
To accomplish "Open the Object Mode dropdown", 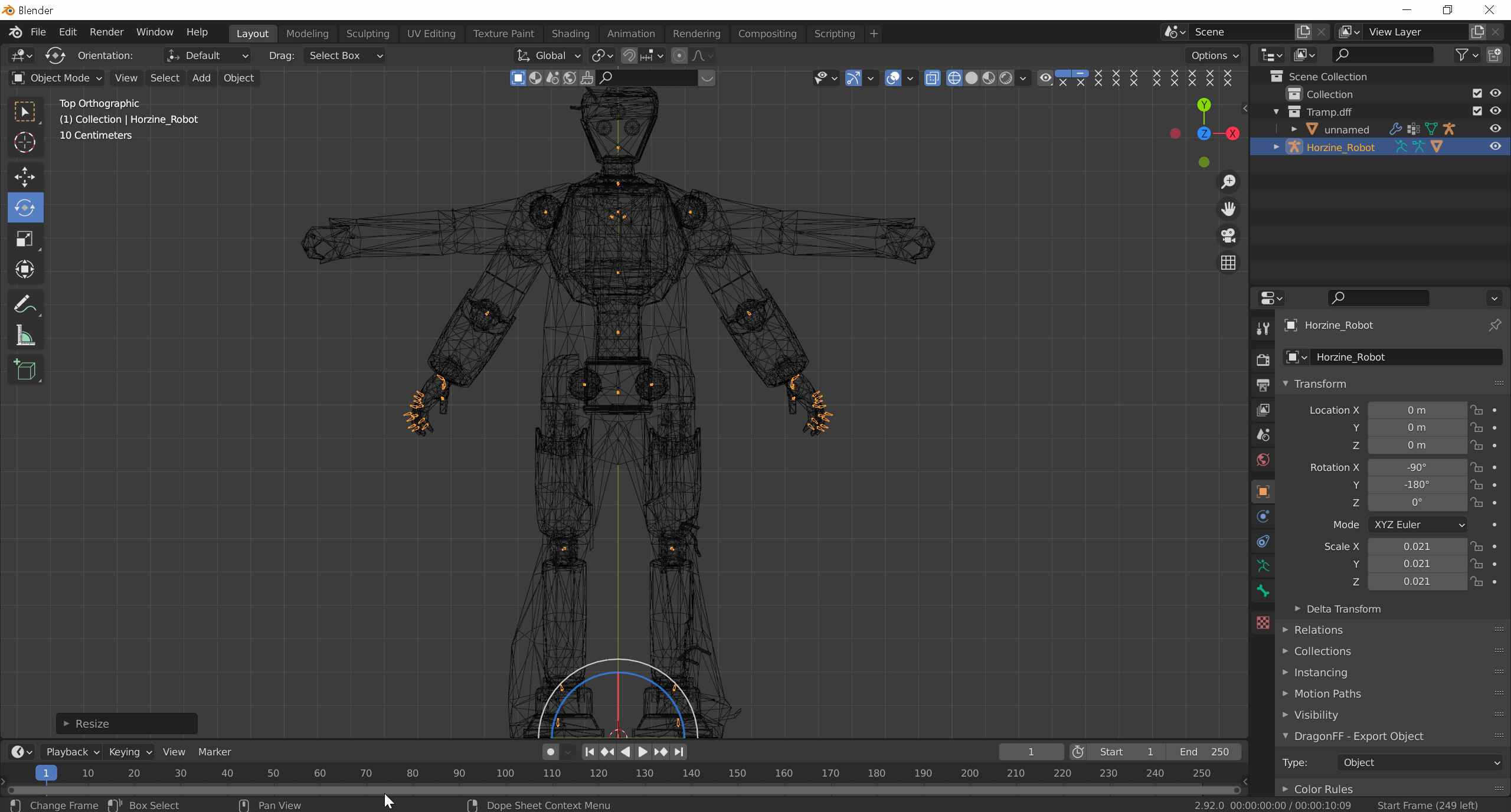I will pos(57,78).
